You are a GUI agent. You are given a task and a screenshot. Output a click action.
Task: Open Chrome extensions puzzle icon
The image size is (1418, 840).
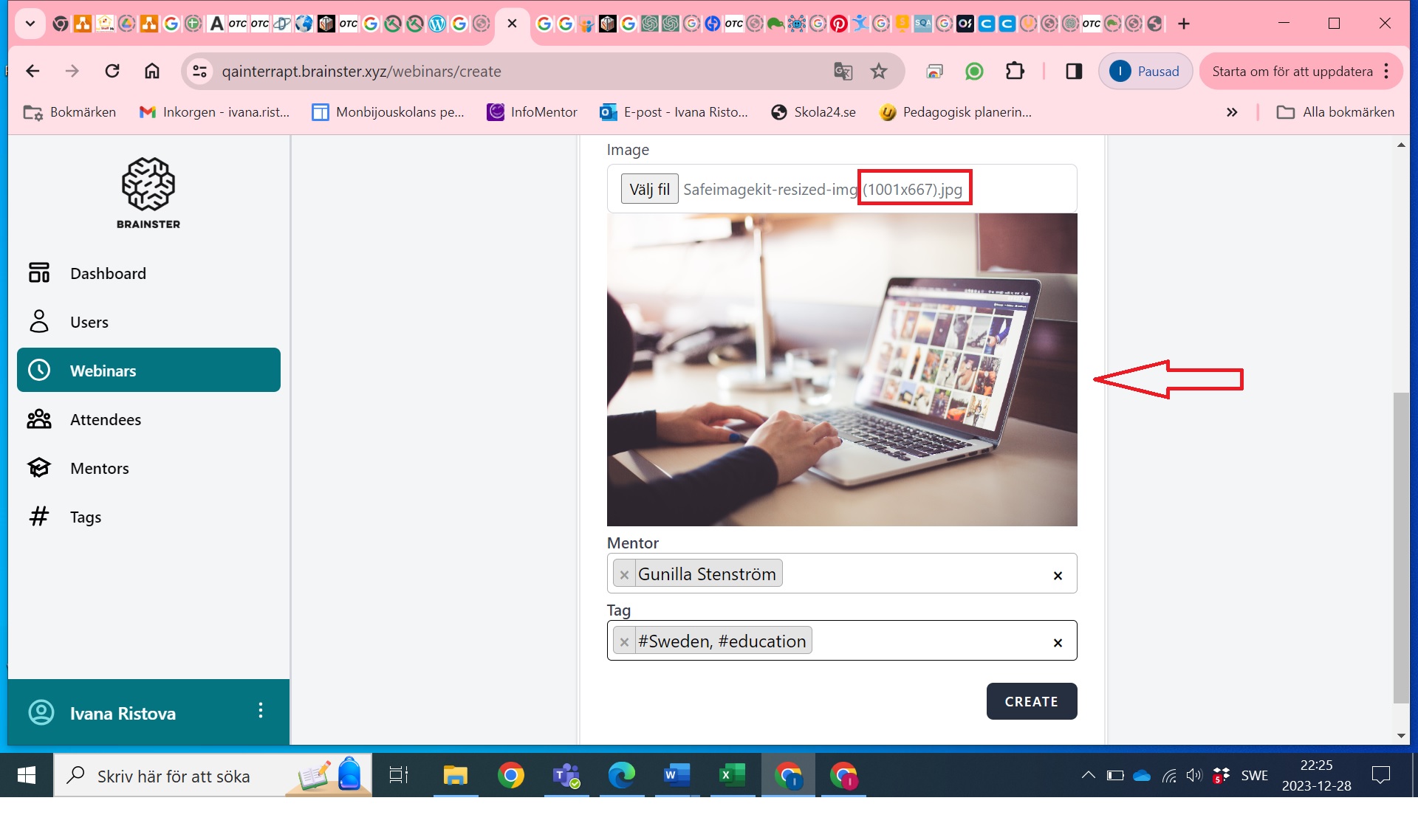click(x=1015, y=72)
